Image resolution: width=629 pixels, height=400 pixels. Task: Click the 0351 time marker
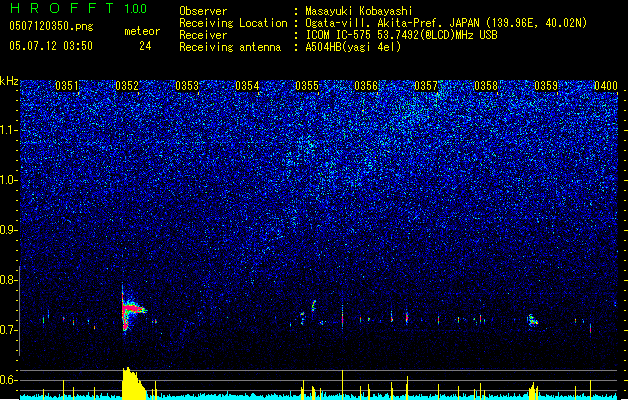67,86
